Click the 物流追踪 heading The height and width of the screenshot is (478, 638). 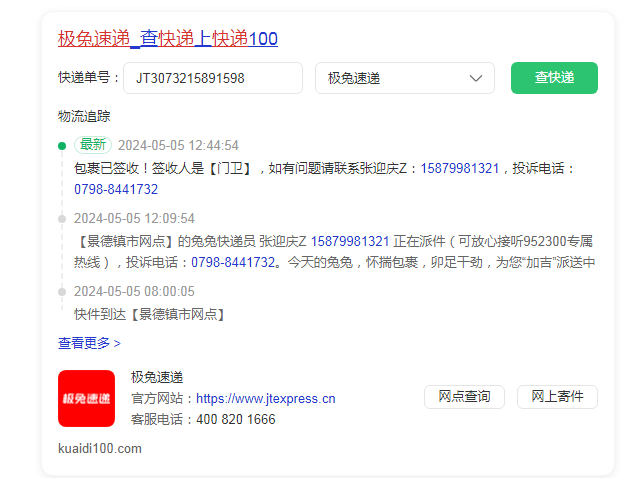click(84, 116)
